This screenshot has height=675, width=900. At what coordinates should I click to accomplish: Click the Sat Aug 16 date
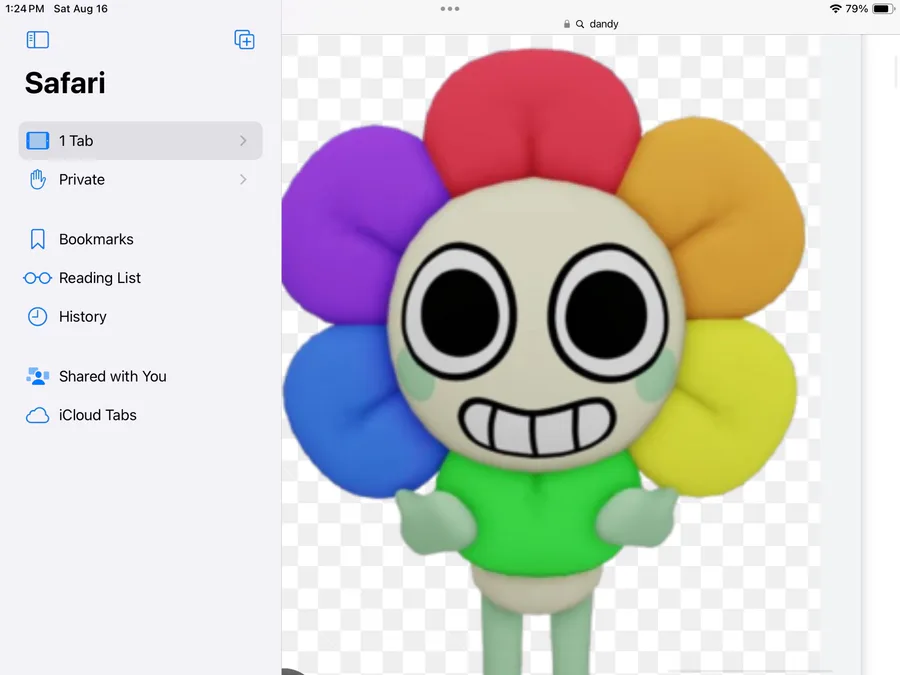click(x=80, y=9)
